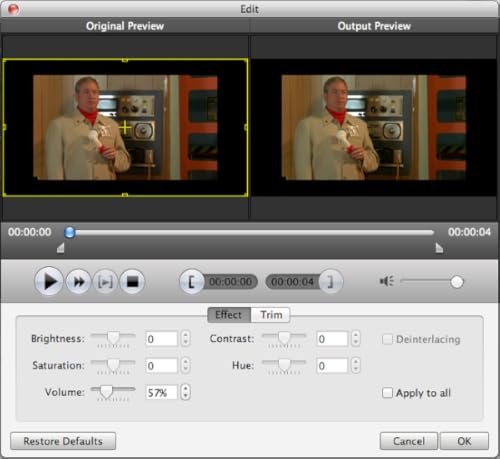The image size is (500, 459).
Task: Click the top middle crop handle
Action: [x=125, y=60]
